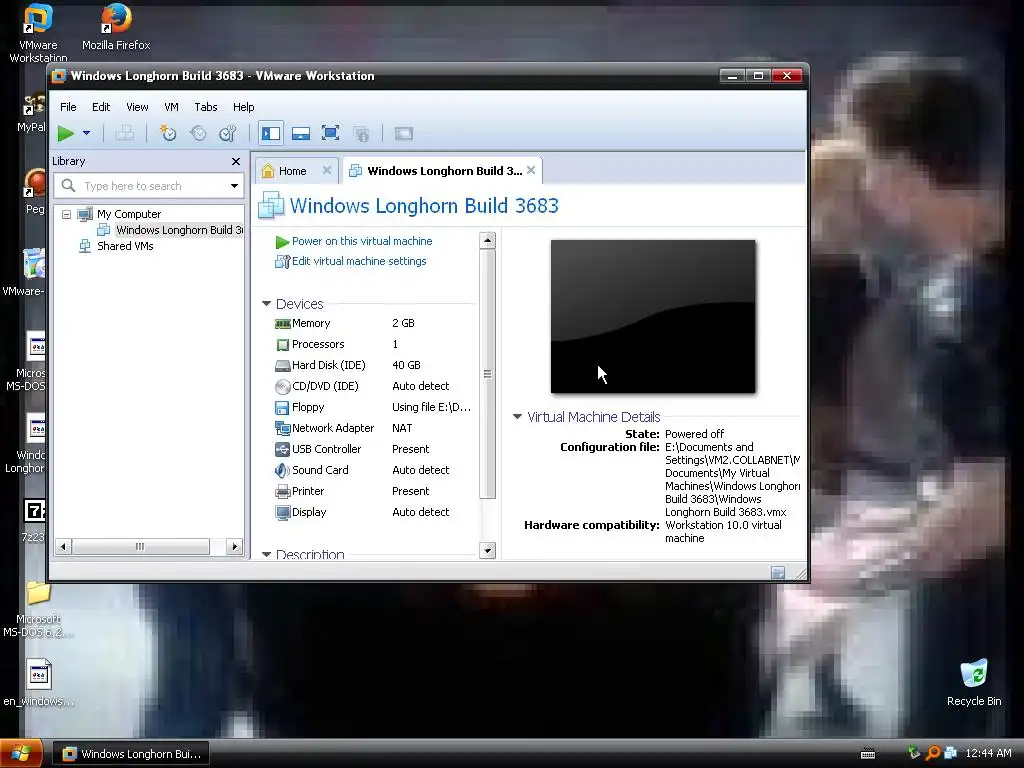Open the File menu

[x=68, y=107]
